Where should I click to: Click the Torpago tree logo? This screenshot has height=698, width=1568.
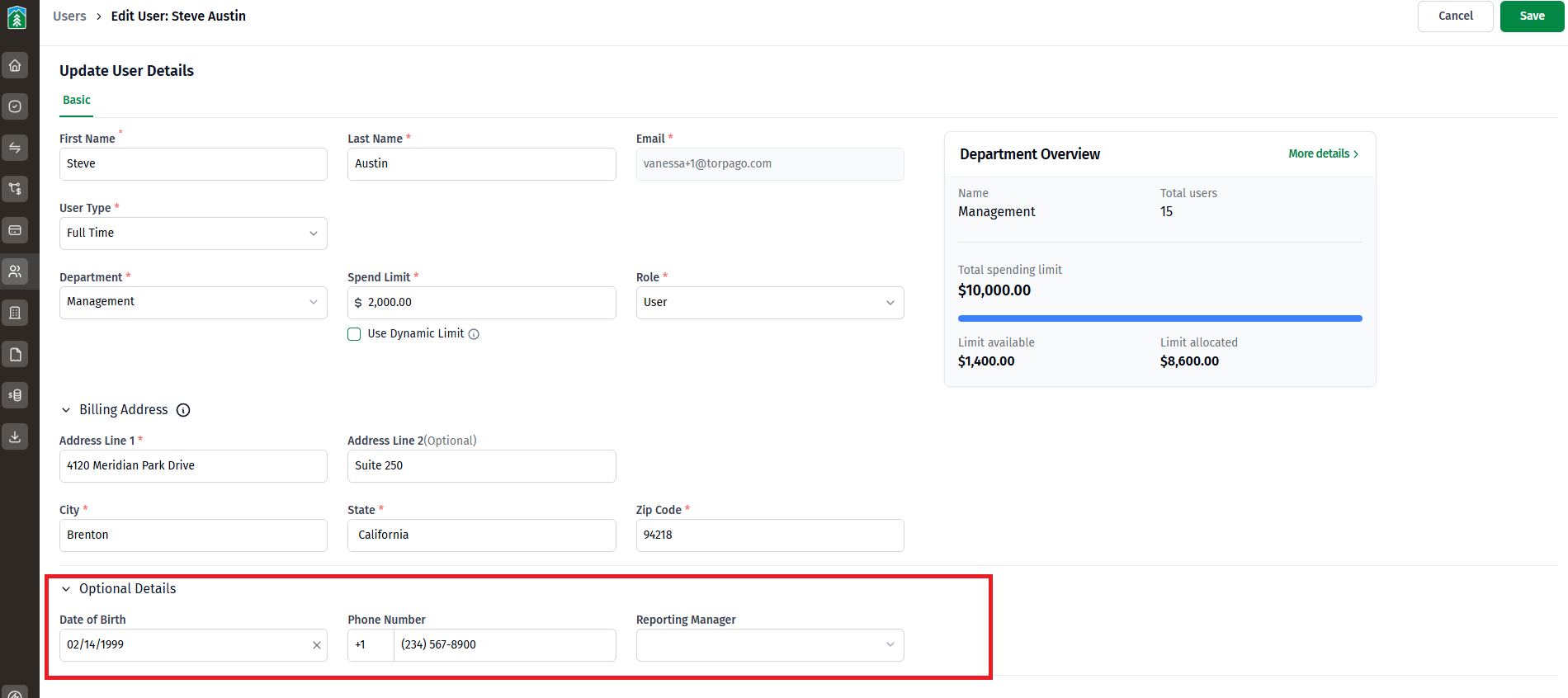(x=17, y=17)
